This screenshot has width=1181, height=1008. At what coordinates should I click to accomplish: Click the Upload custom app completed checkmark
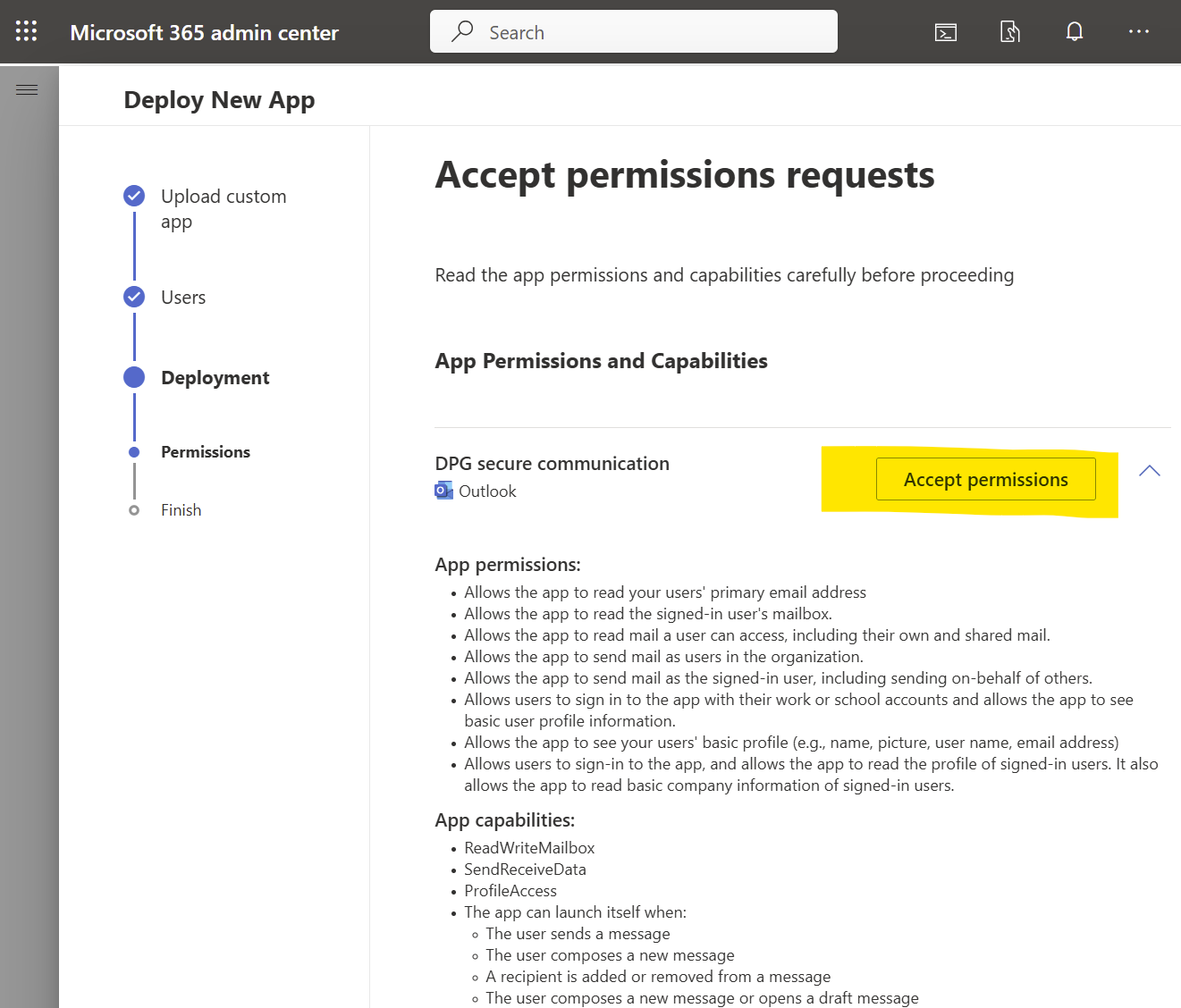tap(134, 196)
